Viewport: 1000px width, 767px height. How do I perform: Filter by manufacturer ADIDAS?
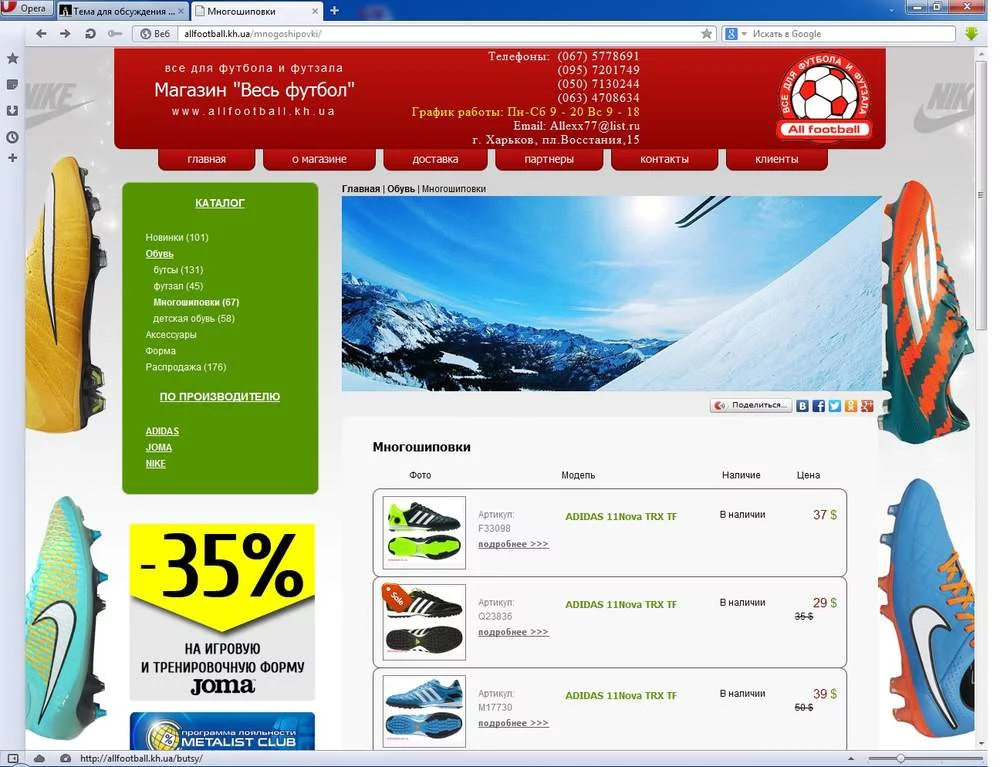(x=162, y=431)
